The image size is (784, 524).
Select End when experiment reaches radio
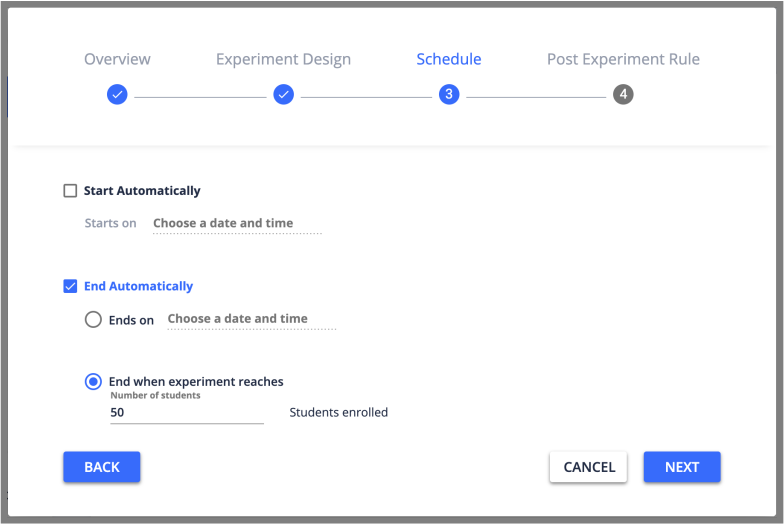tap(93, 381)
